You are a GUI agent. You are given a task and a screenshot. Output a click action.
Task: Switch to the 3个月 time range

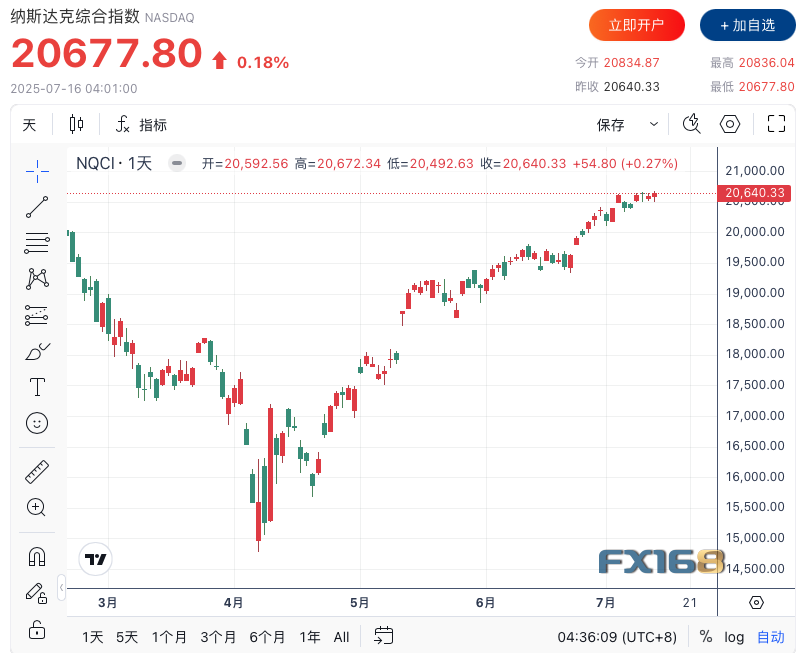click(x=218, y=636)
